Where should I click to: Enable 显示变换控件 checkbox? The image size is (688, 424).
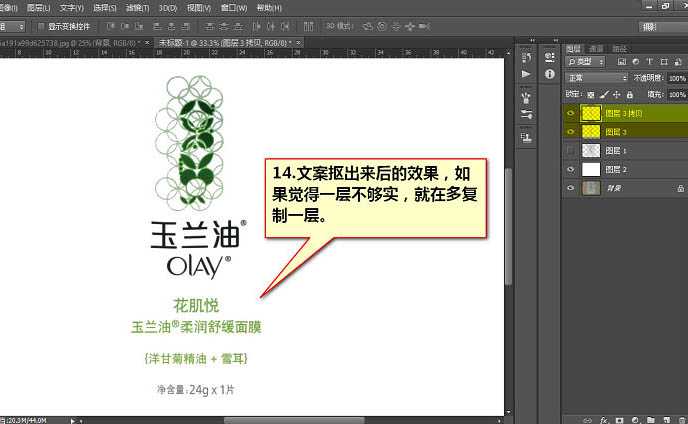click(x=41, y=27)
